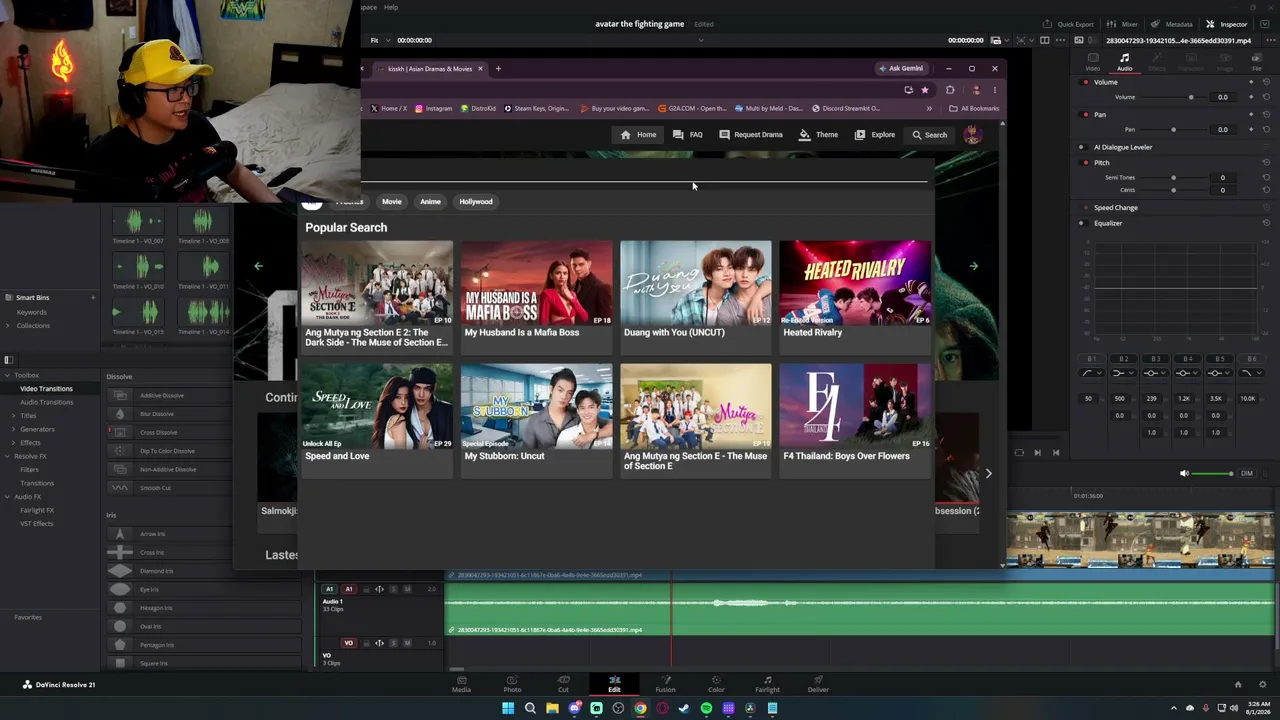Open the Mixer panel

pos(1123,24)
